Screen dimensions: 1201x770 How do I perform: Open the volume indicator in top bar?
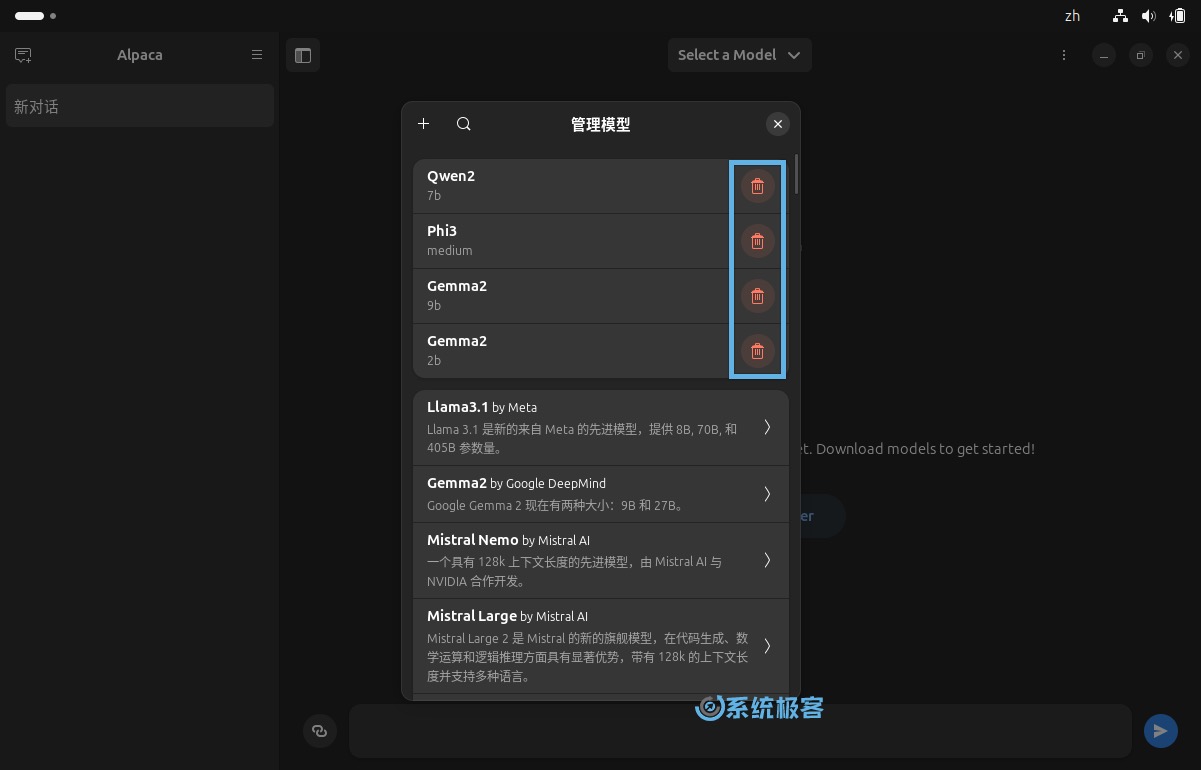point(1149,16)
